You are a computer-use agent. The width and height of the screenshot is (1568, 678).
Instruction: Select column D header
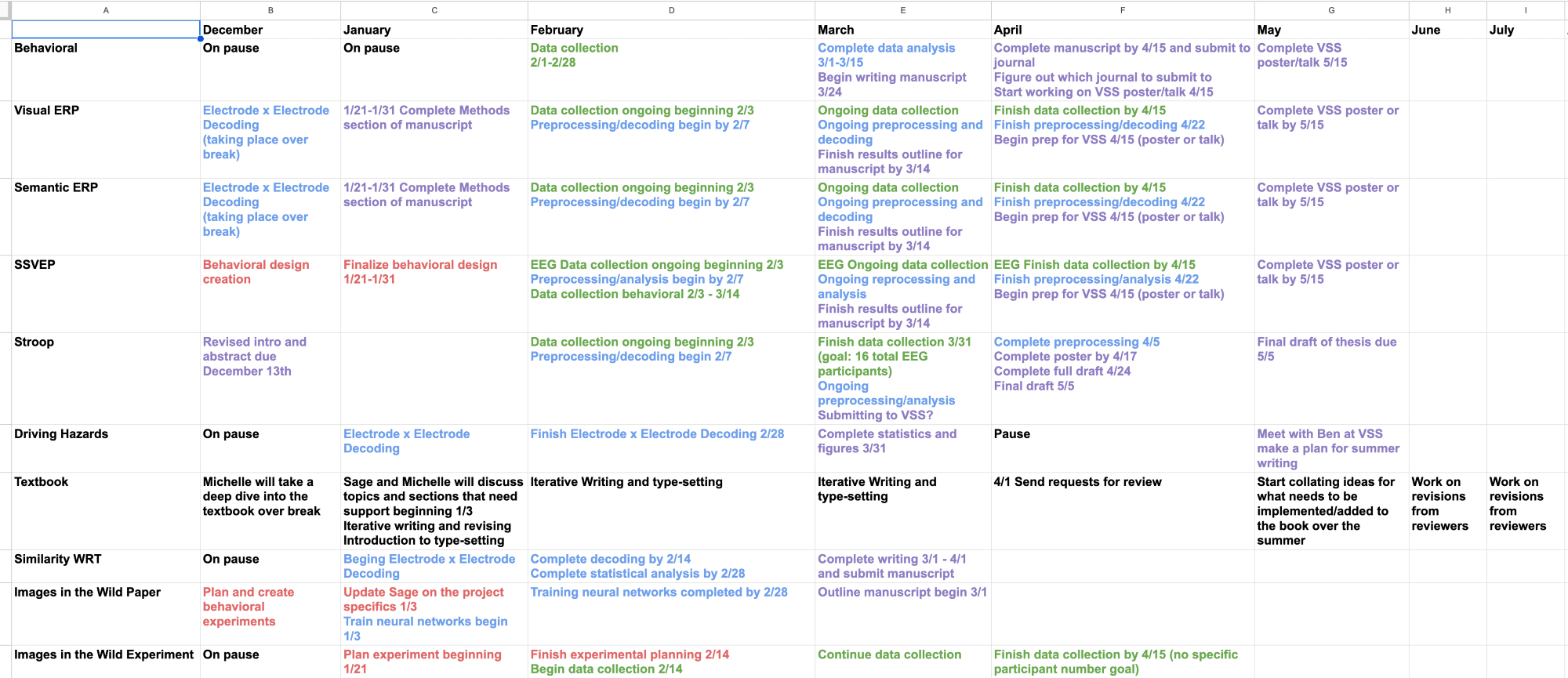[x=671, y=10]
